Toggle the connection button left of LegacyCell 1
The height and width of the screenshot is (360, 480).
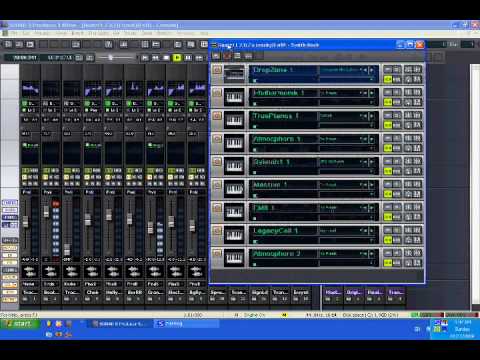[217, 231]
